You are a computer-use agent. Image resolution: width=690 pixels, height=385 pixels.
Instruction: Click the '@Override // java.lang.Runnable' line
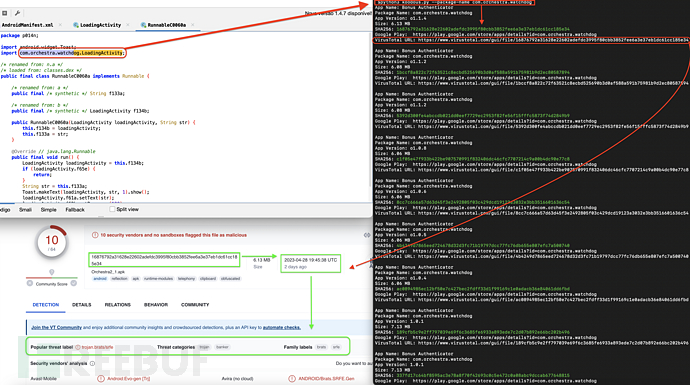pyautogui.click(x=53, y=151)
